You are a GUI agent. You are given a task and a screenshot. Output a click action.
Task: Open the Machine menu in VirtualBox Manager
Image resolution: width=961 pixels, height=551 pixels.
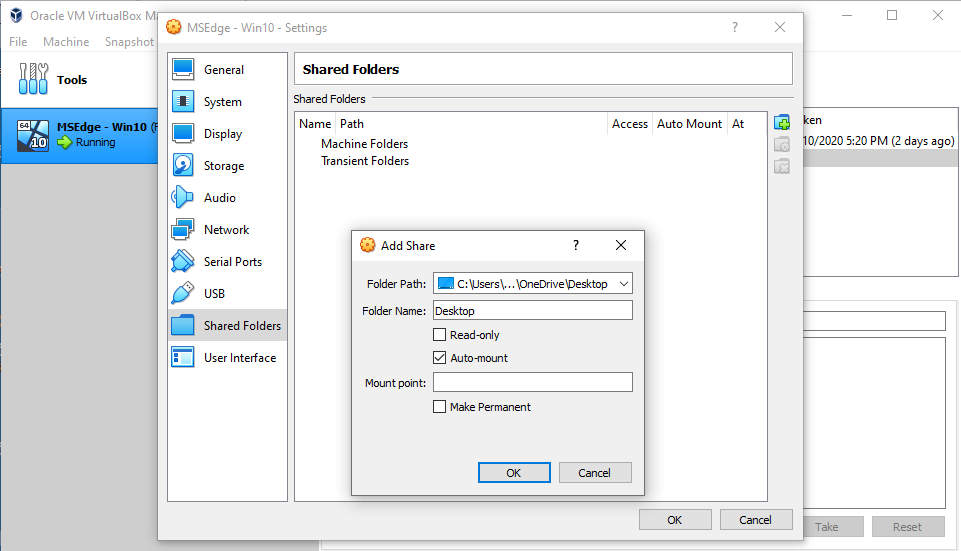coord(66,42)
